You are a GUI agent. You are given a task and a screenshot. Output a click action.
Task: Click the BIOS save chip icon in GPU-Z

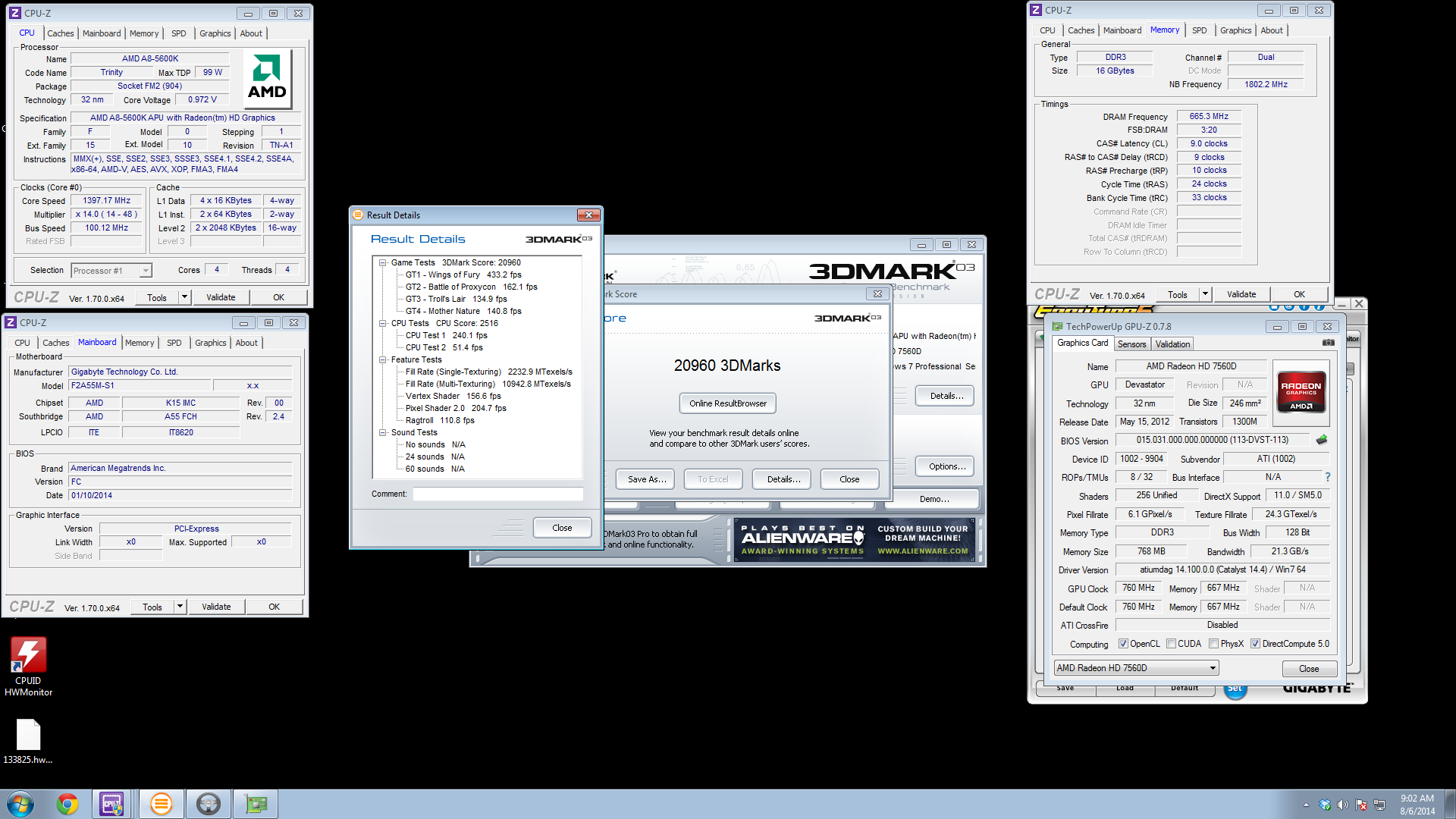[1322, 440]
